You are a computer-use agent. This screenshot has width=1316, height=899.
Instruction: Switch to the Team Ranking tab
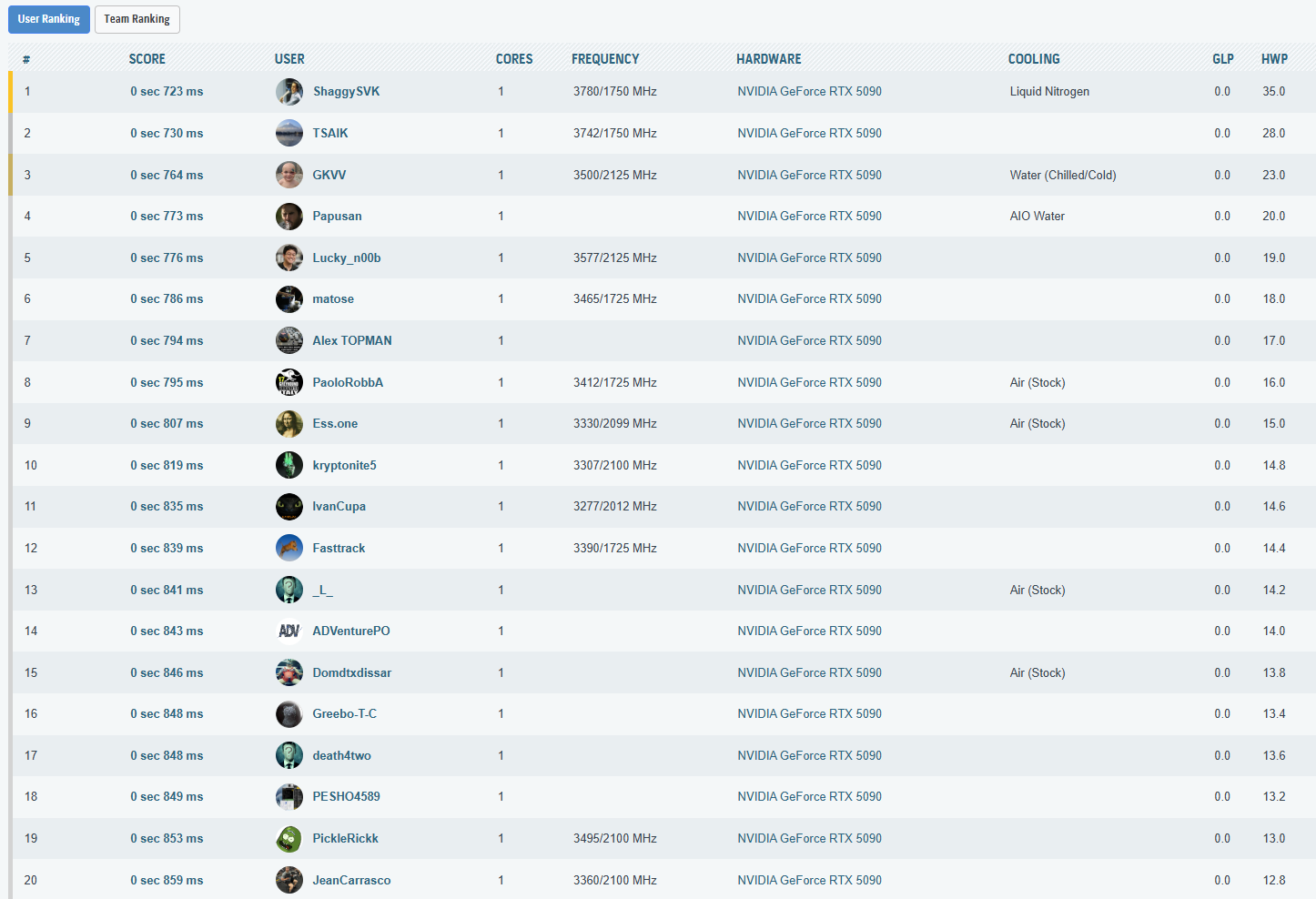coord(137,19)
